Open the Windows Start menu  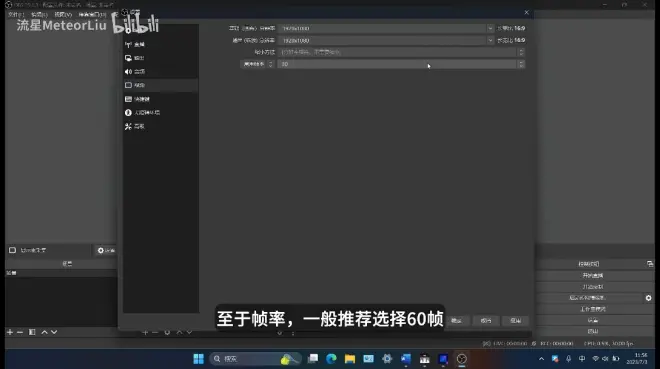point(198,358)
